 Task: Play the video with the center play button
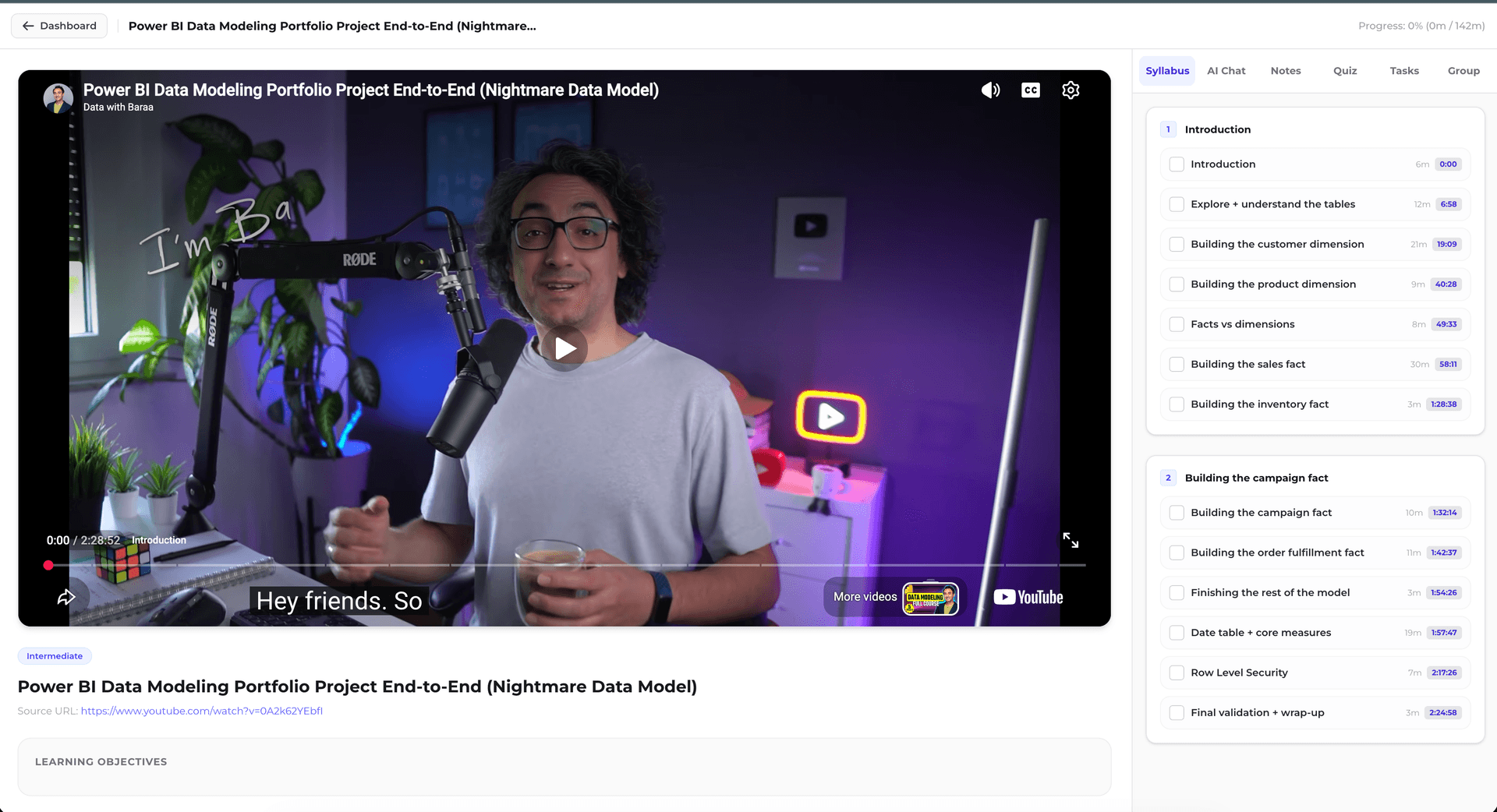[565, 348]
